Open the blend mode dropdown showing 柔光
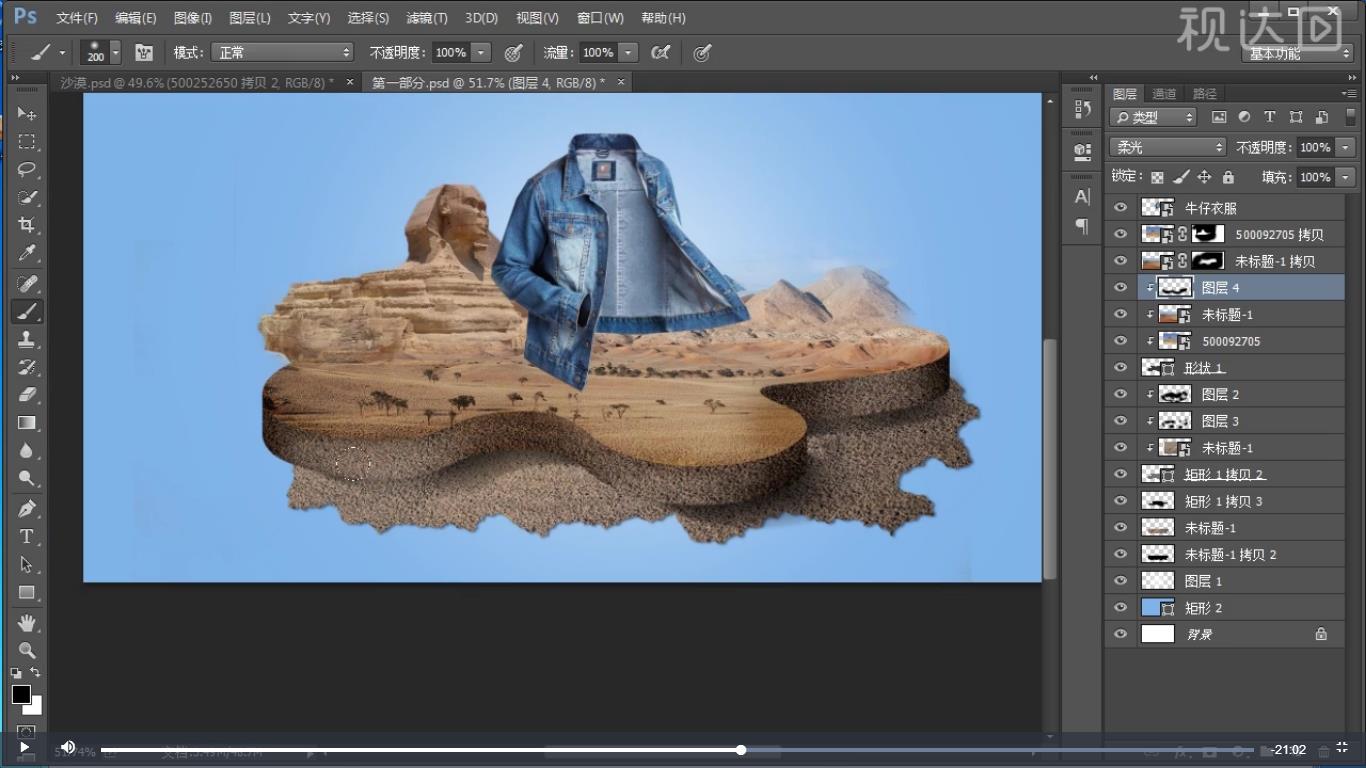Image resolution: width=1366 pixels, height=768 pixels. 1167,147
